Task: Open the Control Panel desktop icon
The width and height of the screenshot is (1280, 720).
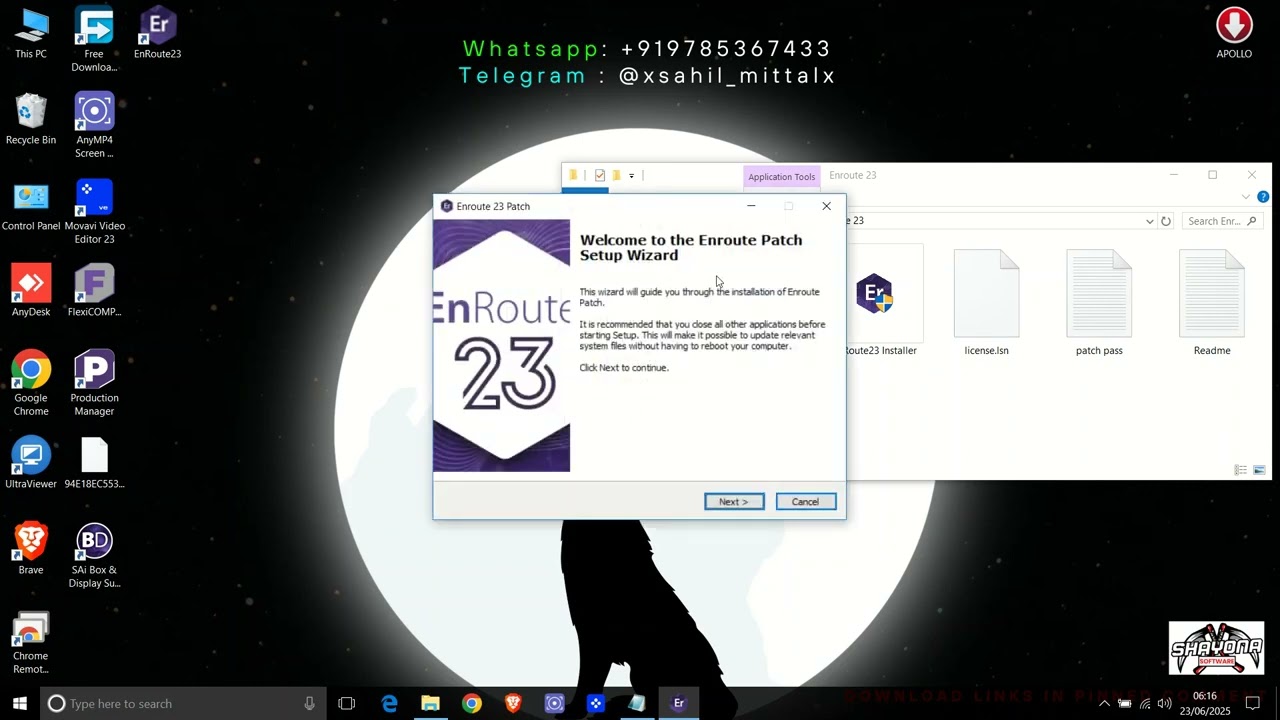Action: click(31, 207)
